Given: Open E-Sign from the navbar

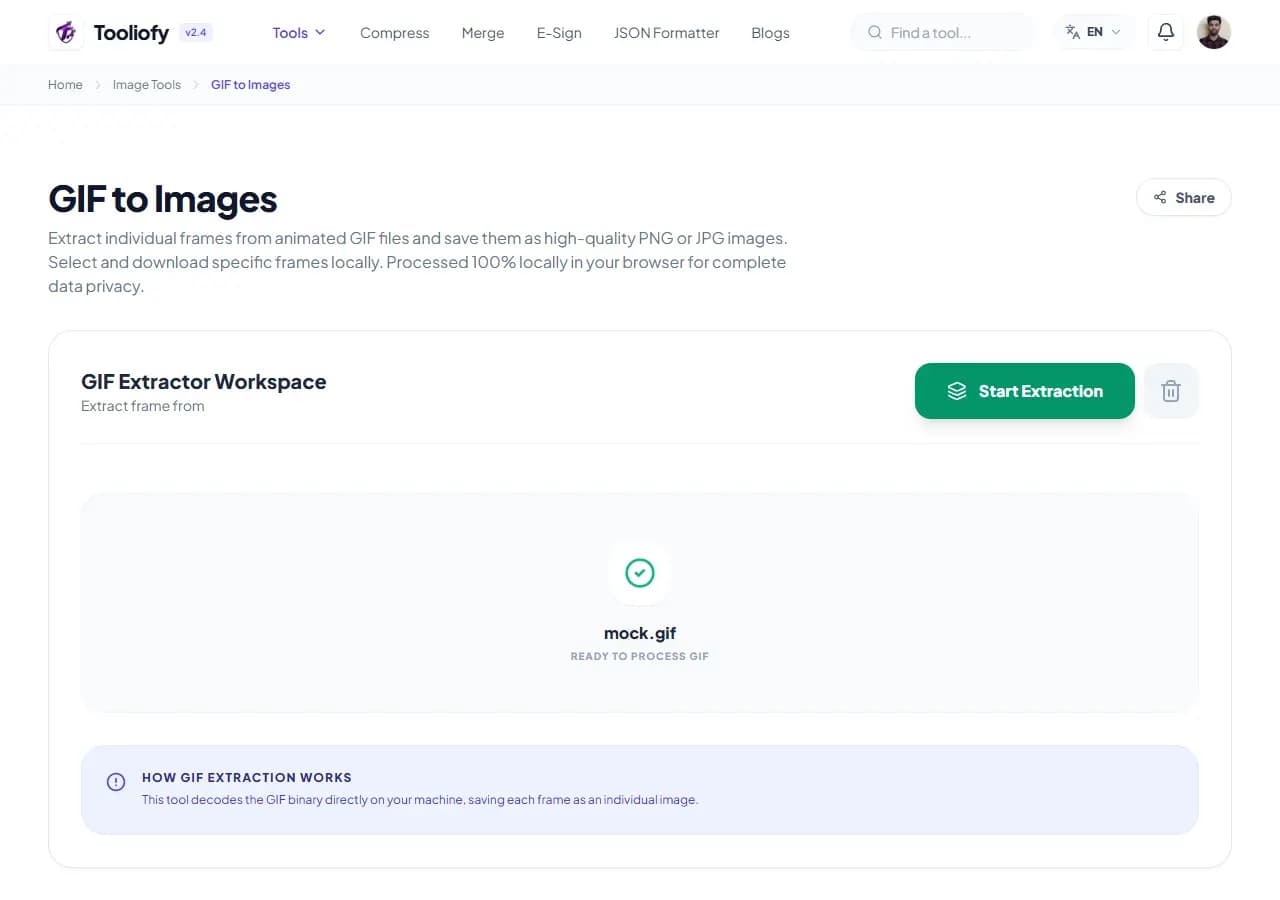Looking at the screenshot, I should [x=559, y=33].
